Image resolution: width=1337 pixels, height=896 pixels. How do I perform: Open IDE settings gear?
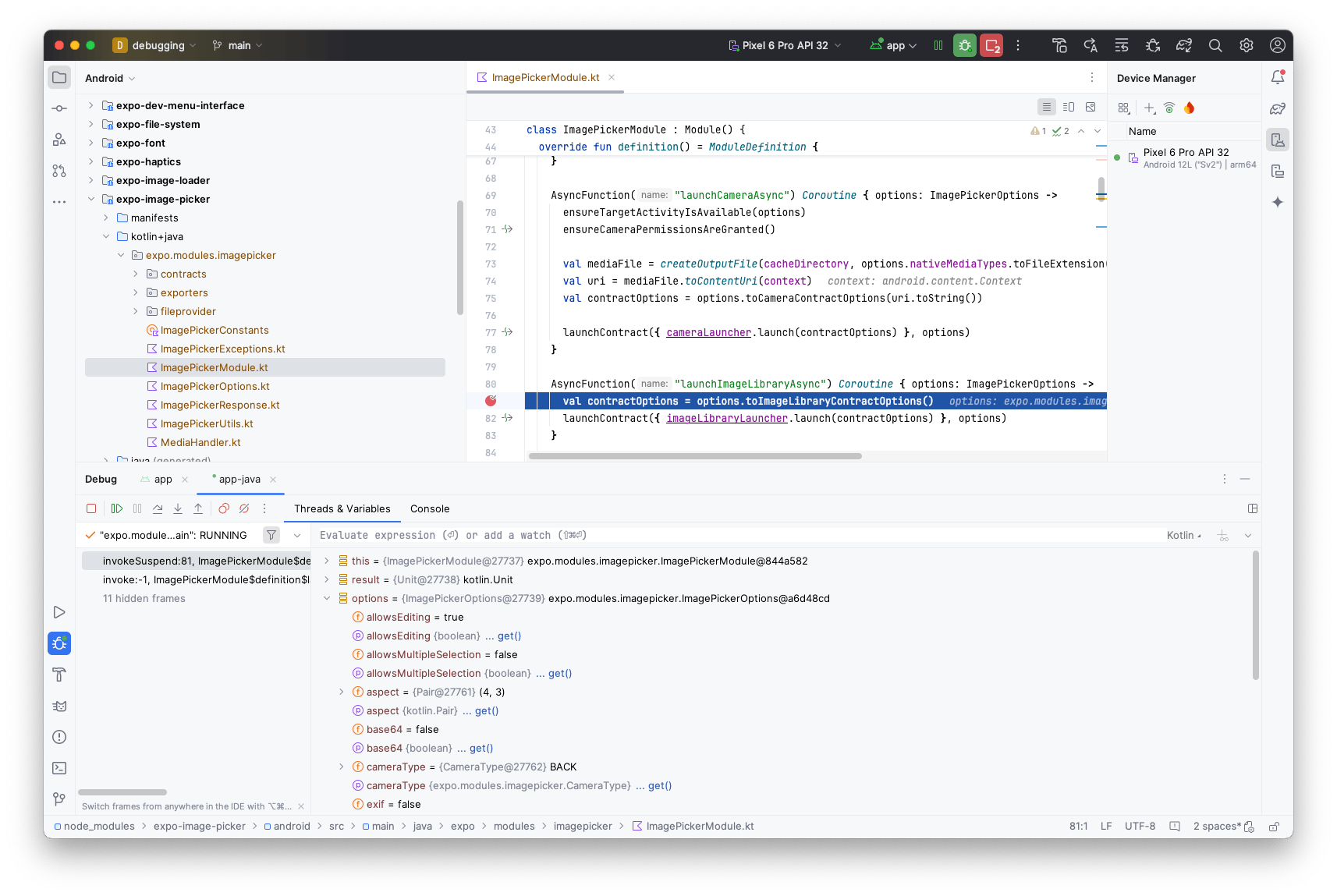1245,45
